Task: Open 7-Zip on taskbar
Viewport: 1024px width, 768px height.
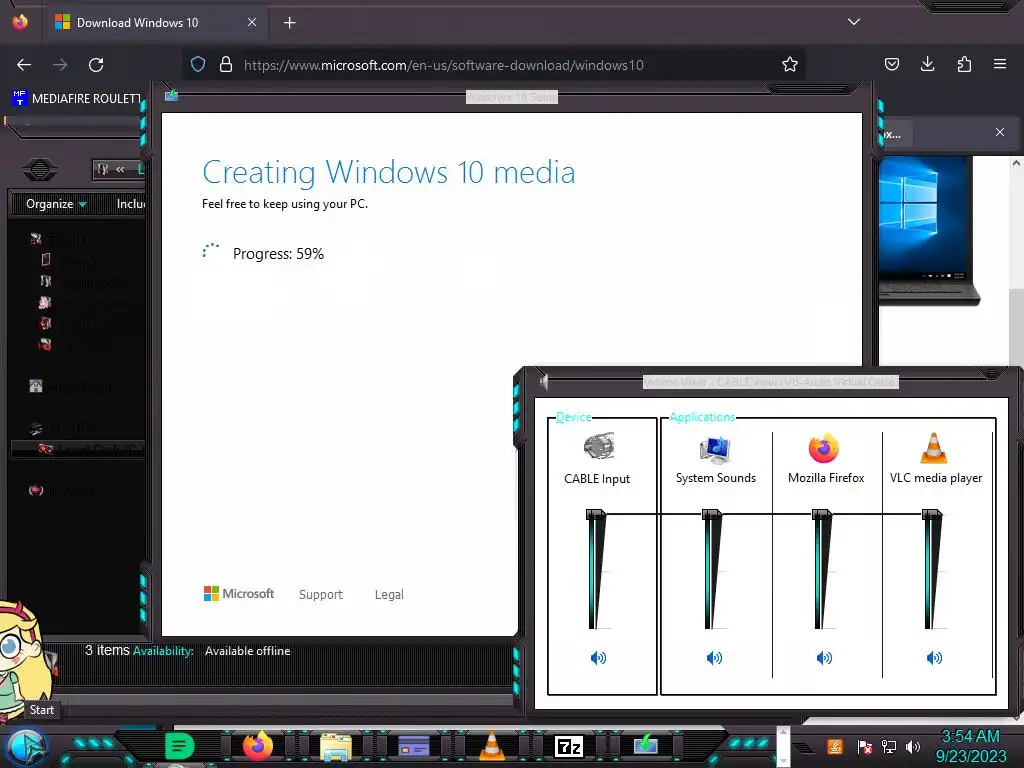Action: coord(569,746)
